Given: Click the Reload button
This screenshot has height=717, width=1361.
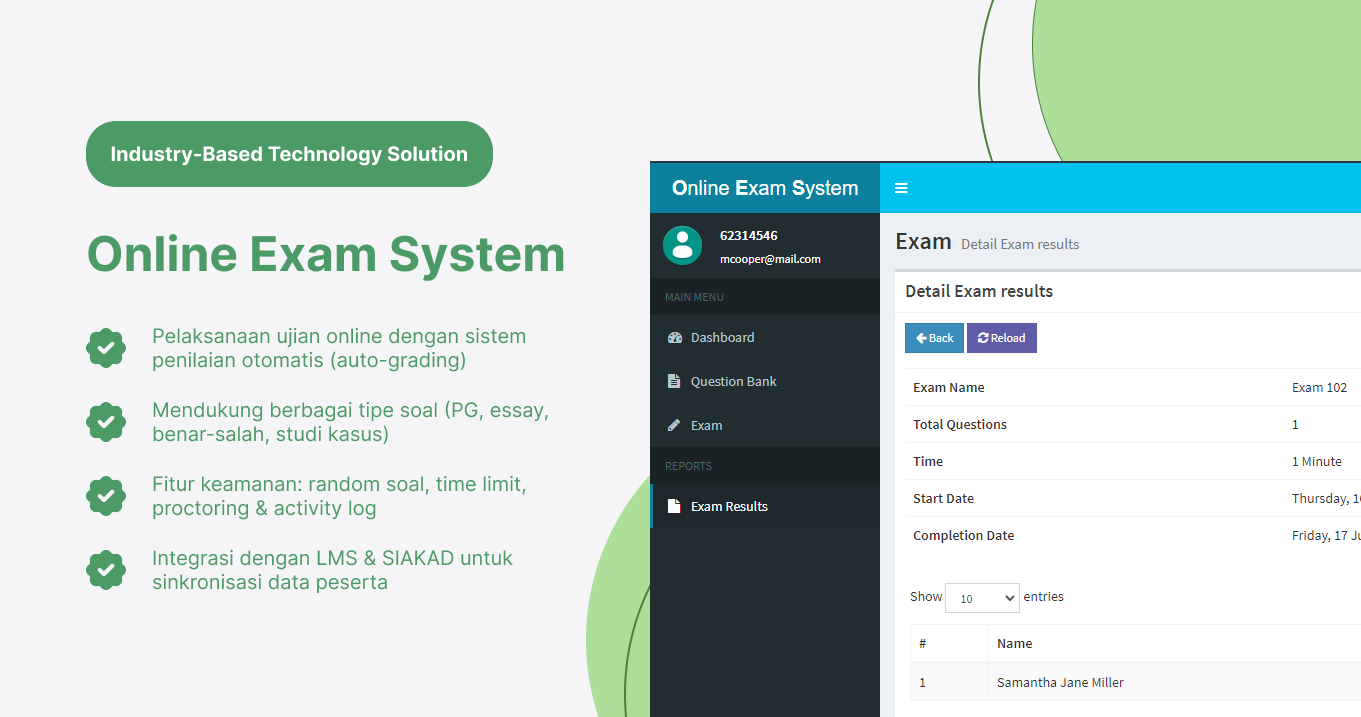Looking at the screenshot, I should tap(1001, 338).
